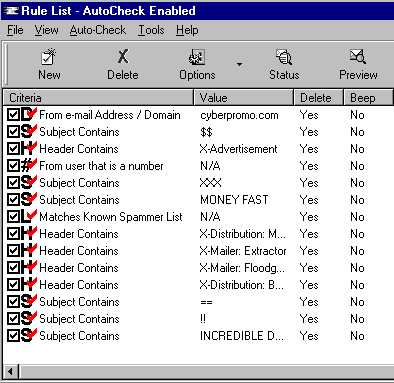The image size is (394, 383).
Task: Open Options via the gear icon
Action: (197, 57)
